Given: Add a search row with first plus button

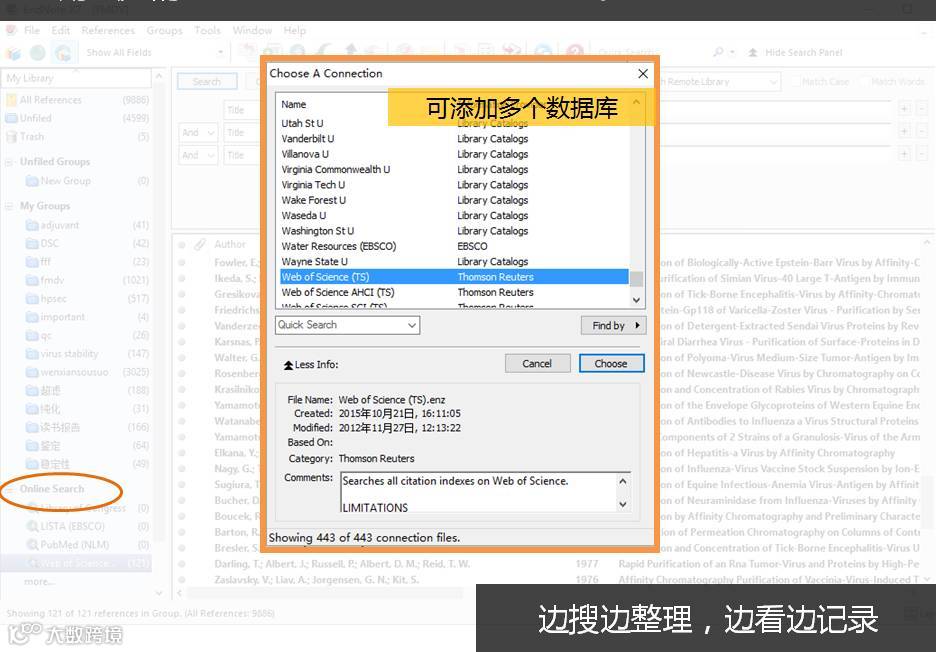Looking at the screenshot, I should pos(904,109).
